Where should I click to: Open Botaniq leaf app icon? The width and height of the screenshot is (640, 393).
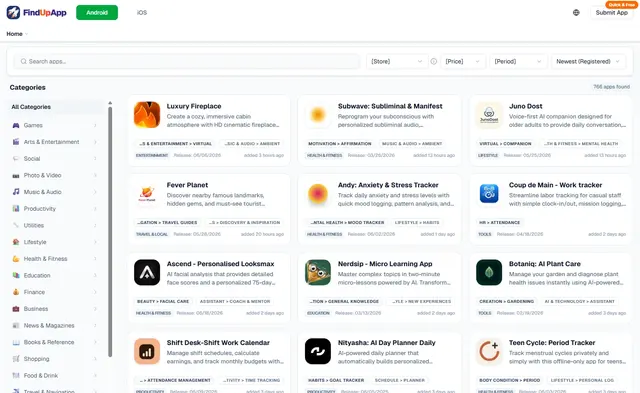coord(489,272)
